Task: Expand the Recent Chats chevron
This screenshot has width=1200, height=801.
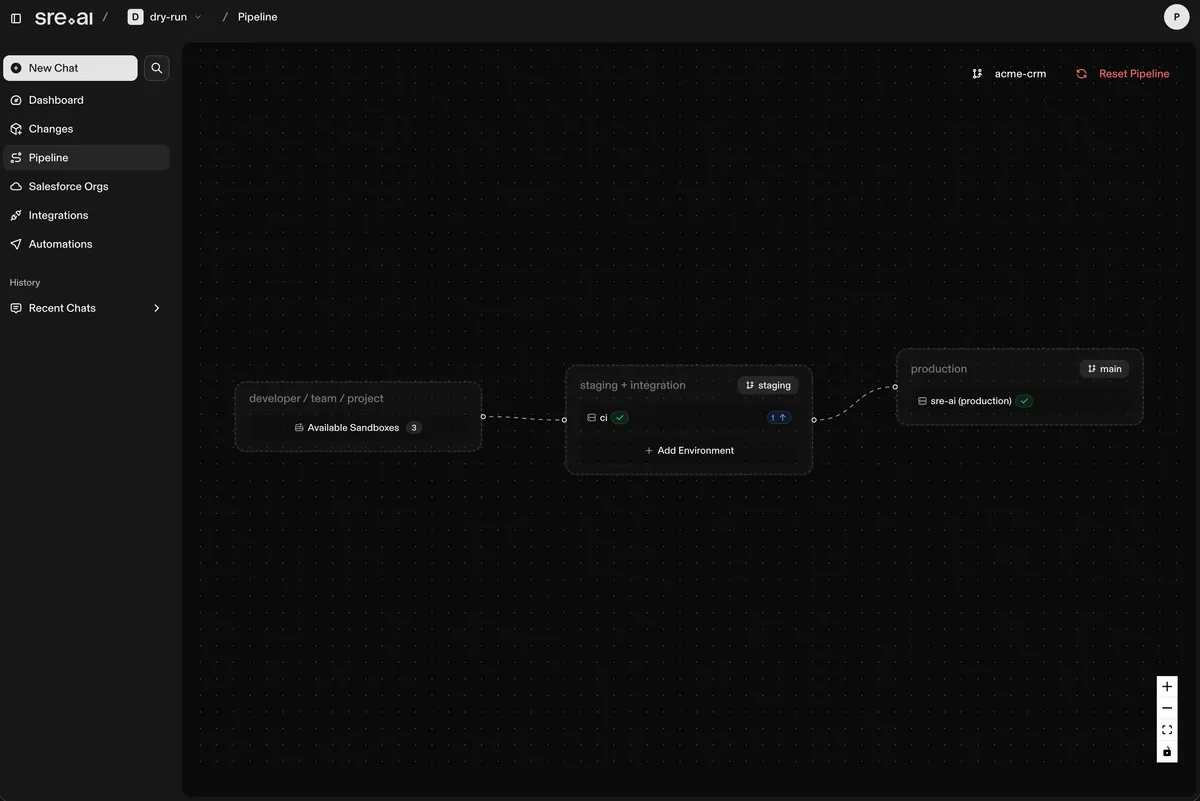Action: [156, 308]
